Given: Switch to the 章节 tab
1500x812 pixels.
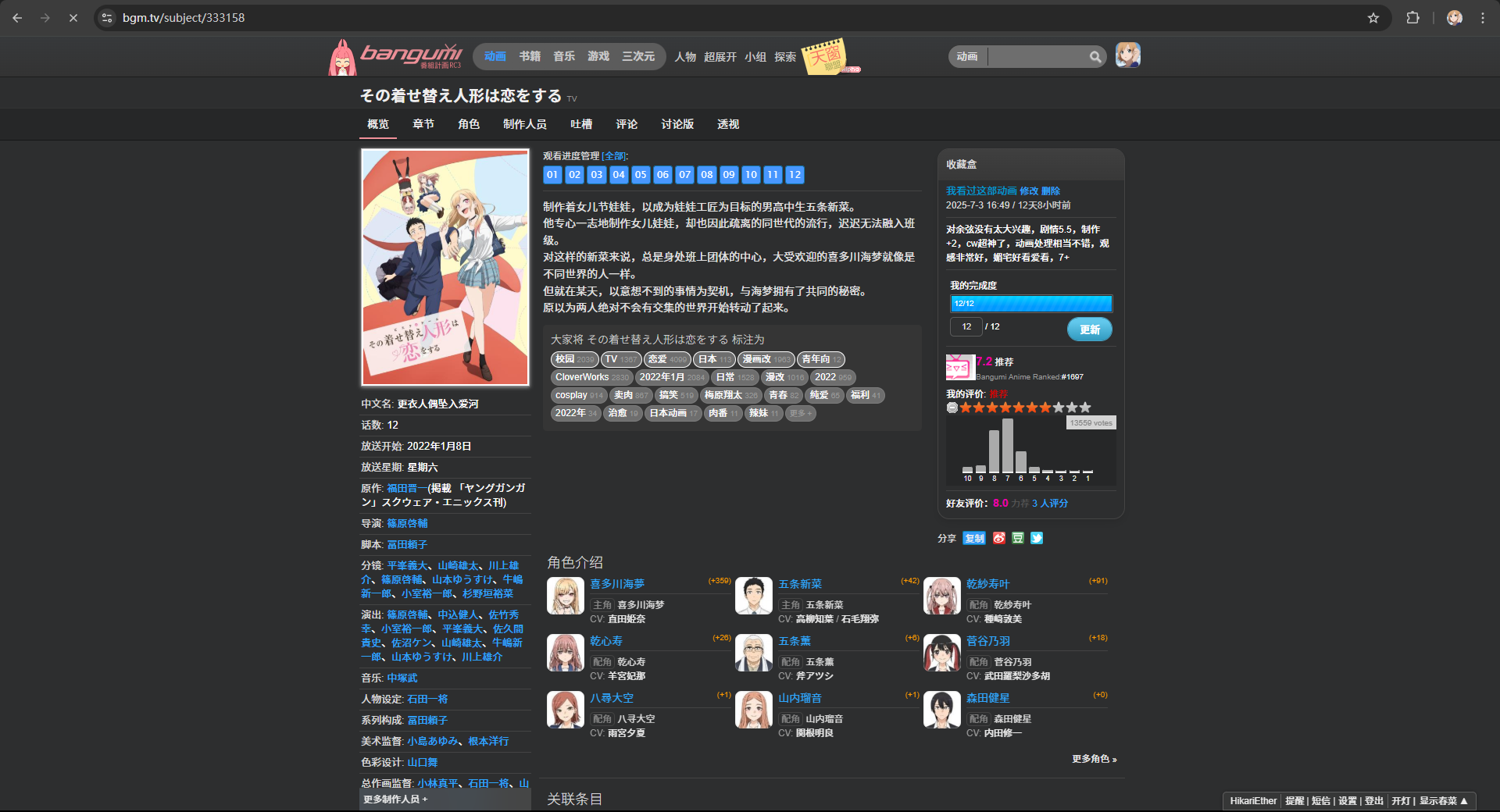Looking at the screenshot, I should (x=423, y=124).
